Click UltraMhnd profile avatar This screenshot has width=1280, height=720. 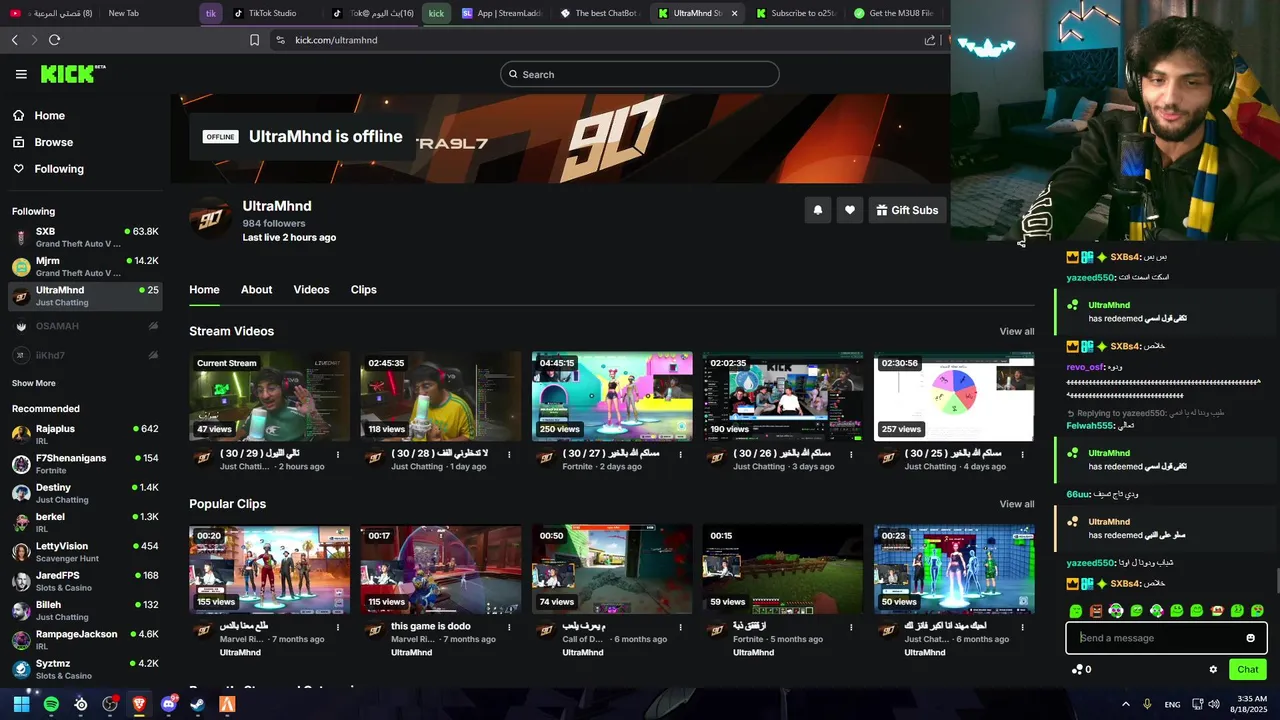[211, 218]
